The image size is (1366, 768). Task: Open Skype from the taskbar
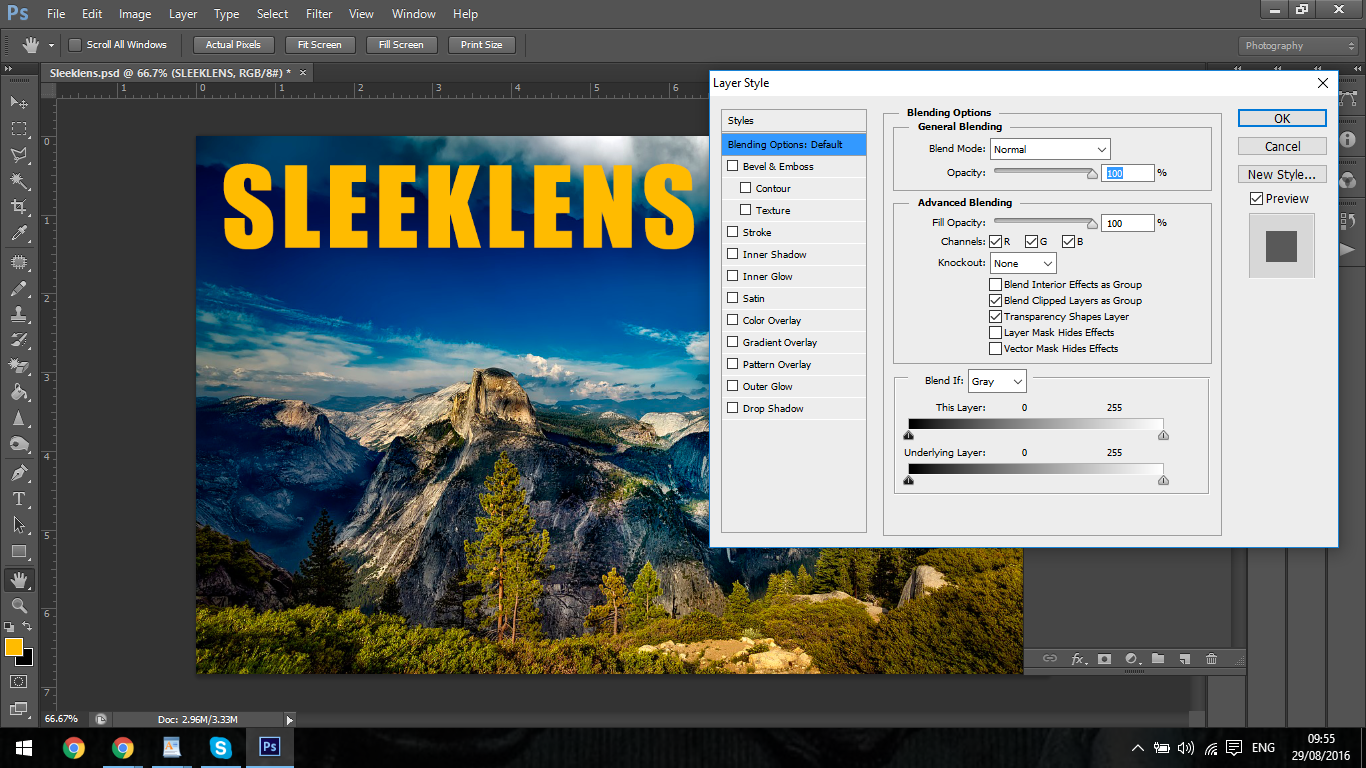click(x=220, y=747)
